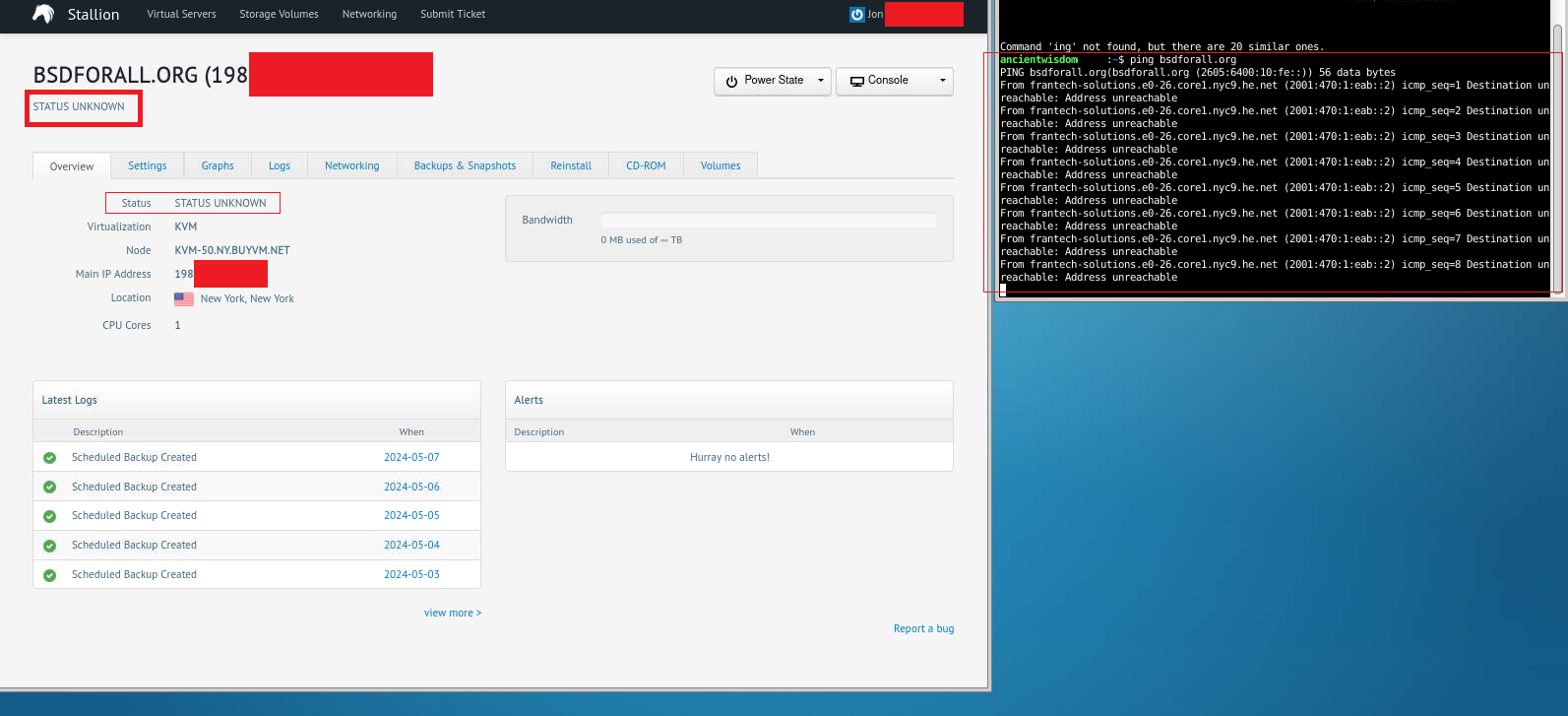The height and width of the screenshot is (716, 1568).
Task: Click green check icon for 2024-05-04 backup log
Action: (49, 546)
